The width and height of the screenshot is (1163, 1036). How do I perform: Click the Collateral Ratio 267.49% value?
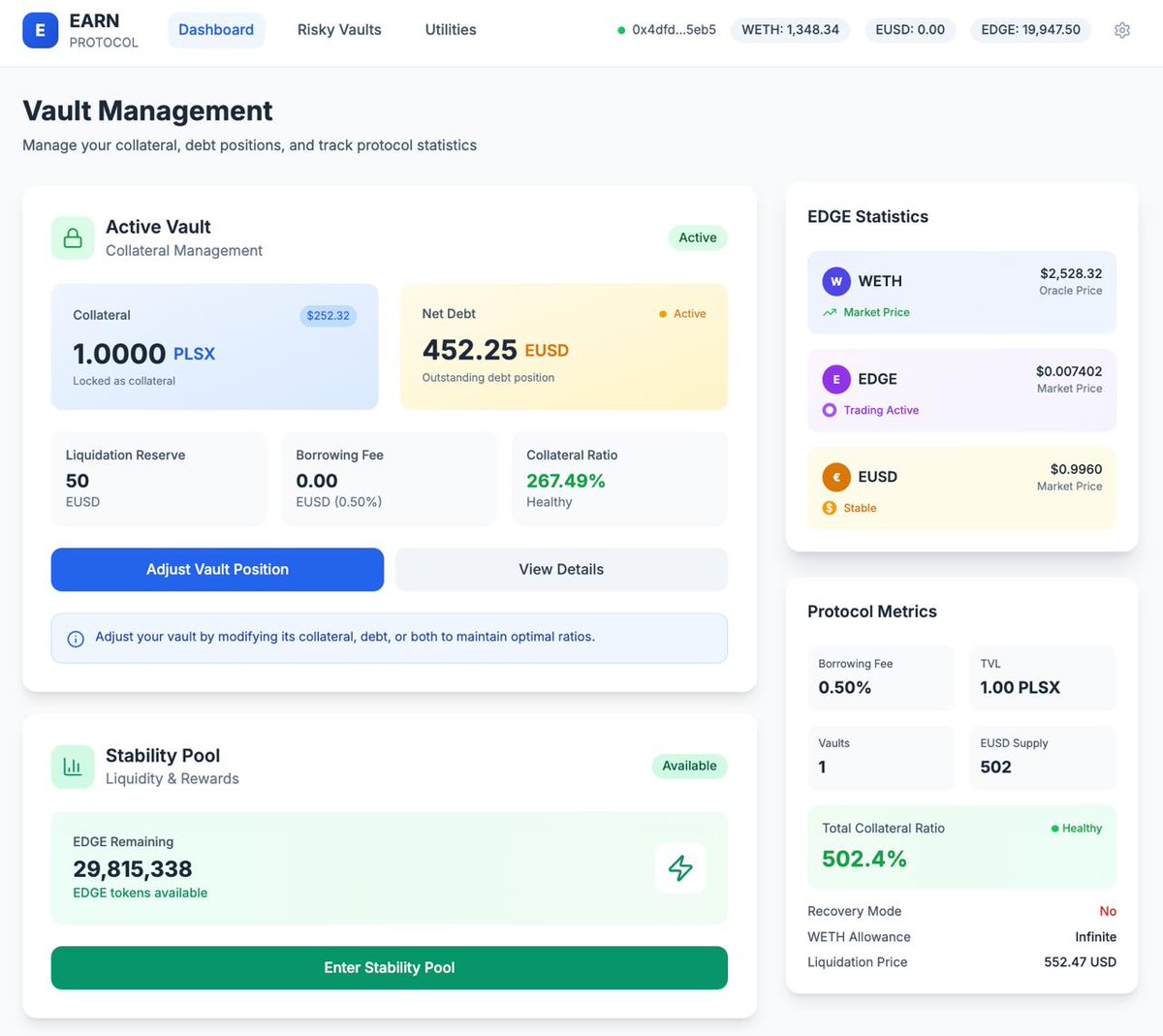[566, 481]
